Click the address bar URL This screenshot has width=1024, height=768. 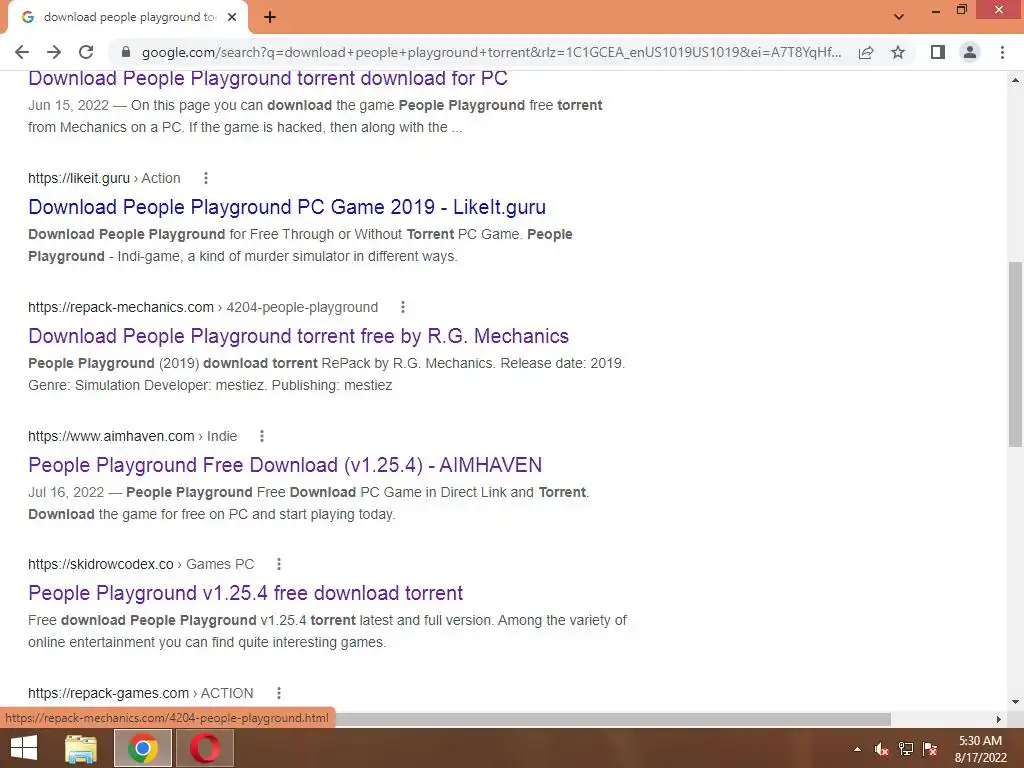pyautogui.click(x=491, y=52)
